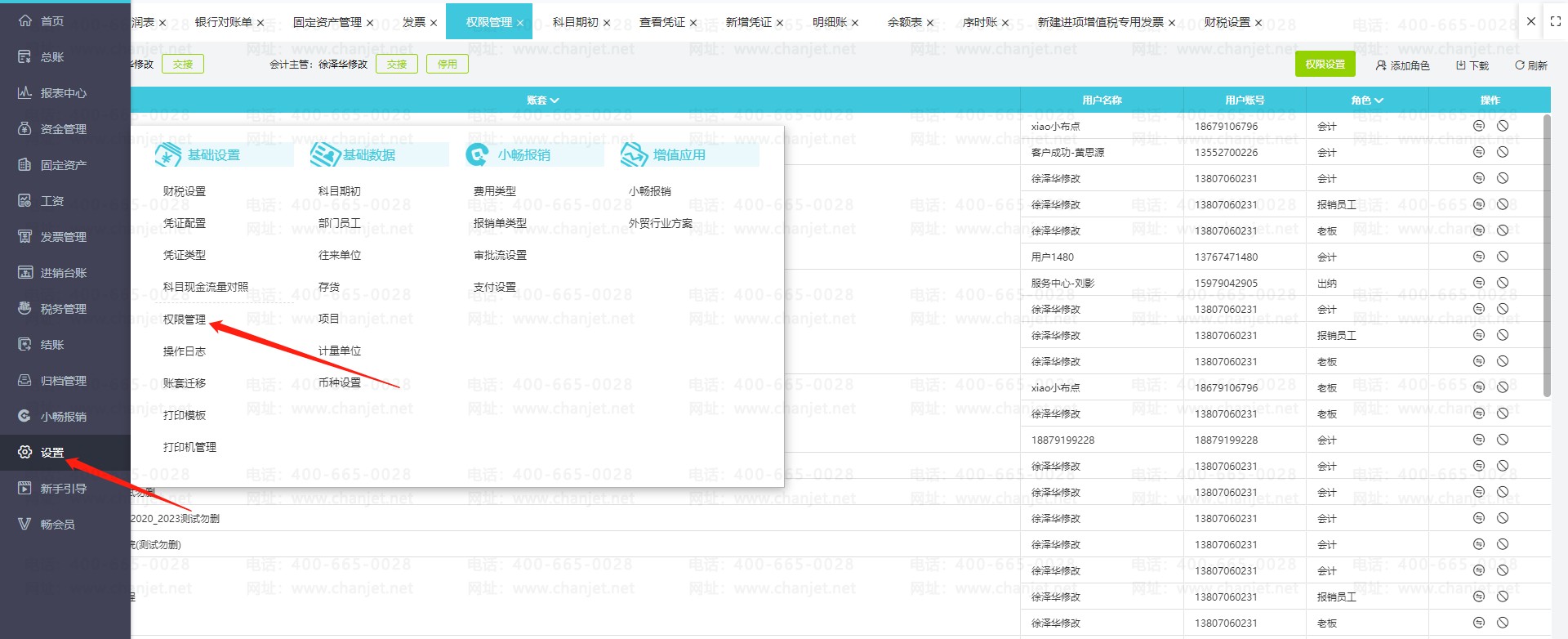Expand the 账套 column header dropdown
Screen dimensions: 1568x639
click(x=543, y=101)
